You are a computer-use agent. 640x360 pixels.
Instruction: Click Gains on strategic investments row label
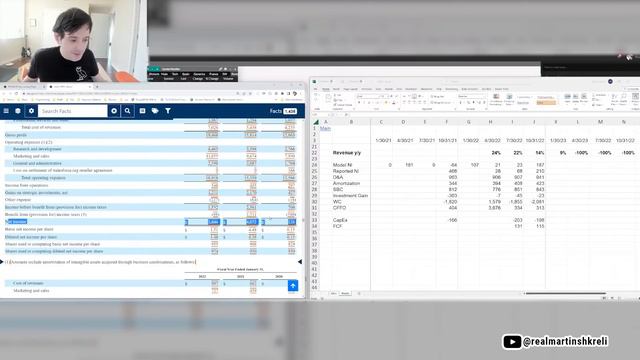point(36,193)
